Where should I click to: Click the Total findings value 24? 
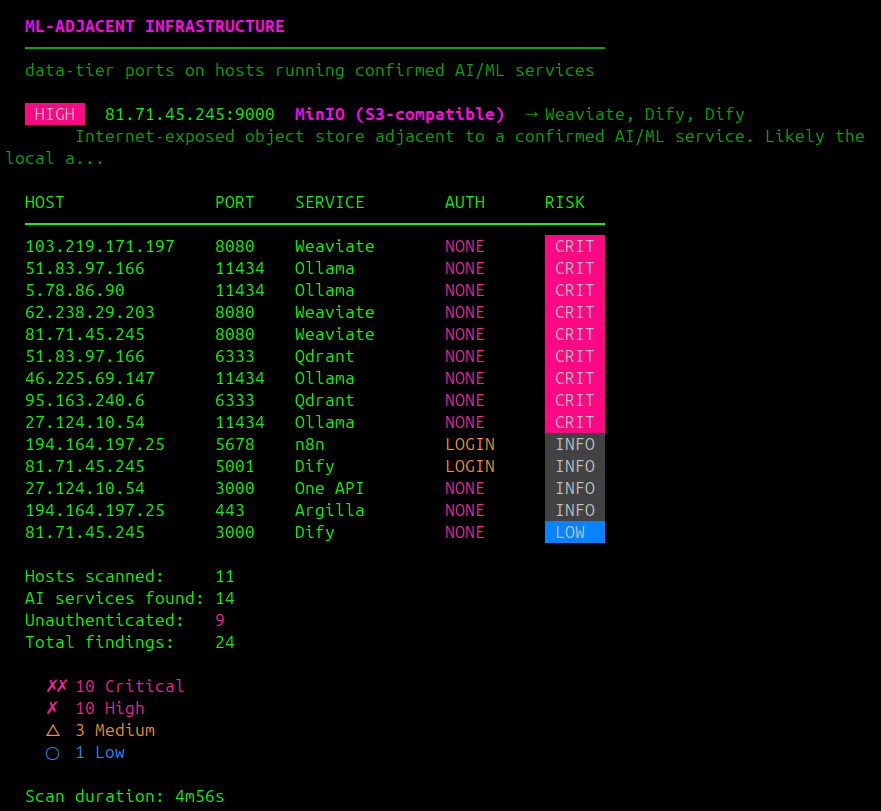(225, 642)
